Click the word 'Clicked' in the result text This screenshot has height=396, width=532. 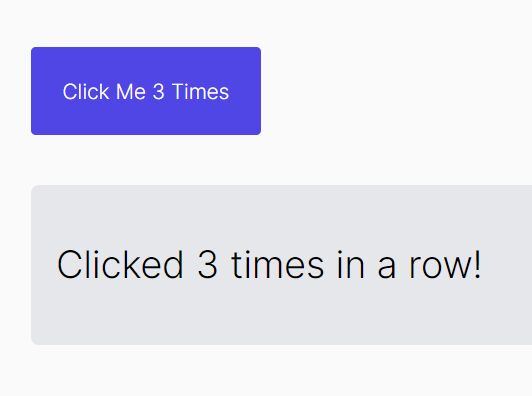(x=120, y=264)
